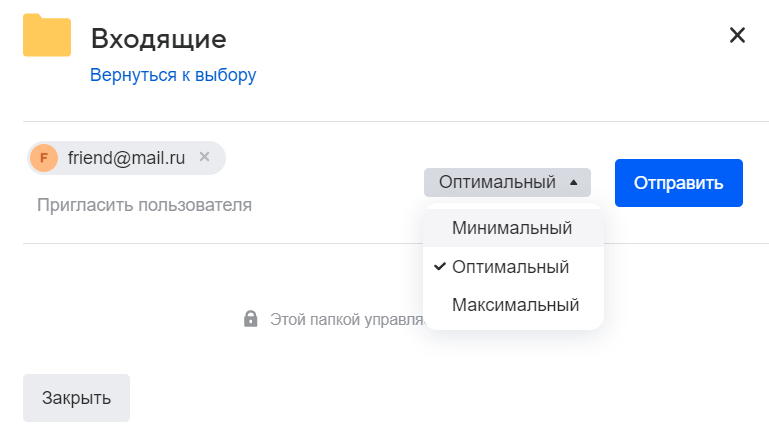Screen dimensions: 769x433
Task: Click the padlock icon
Action: pyautogui.click(x=251, y=320)
